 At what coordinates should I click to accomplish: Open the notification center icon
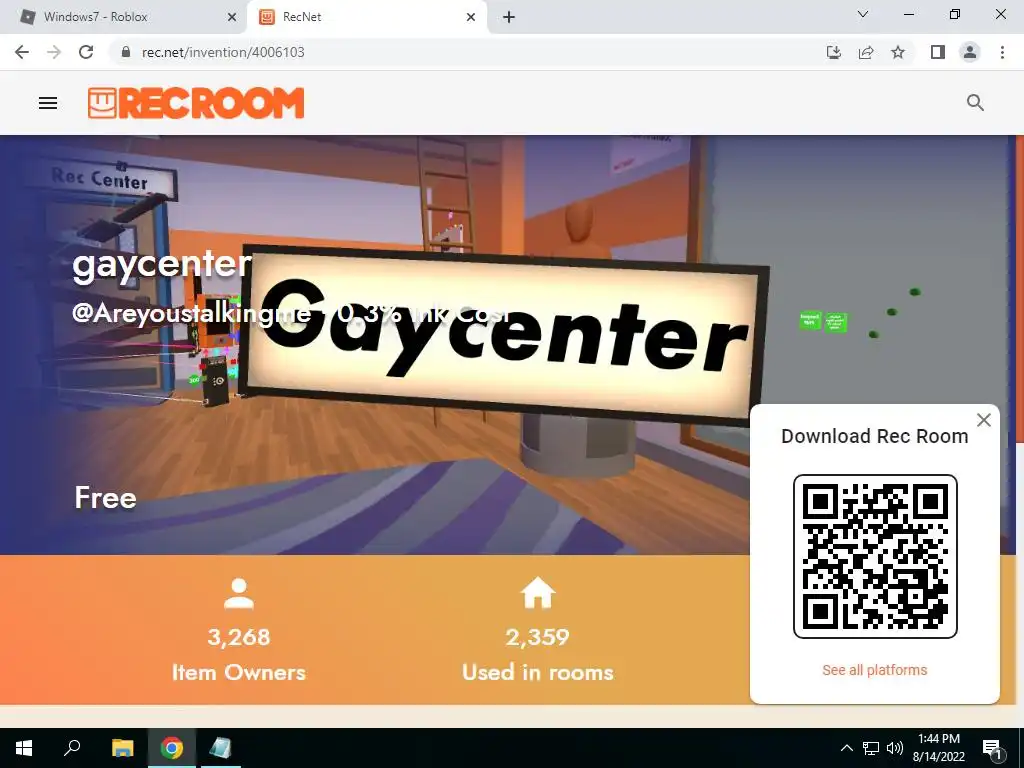993,748
